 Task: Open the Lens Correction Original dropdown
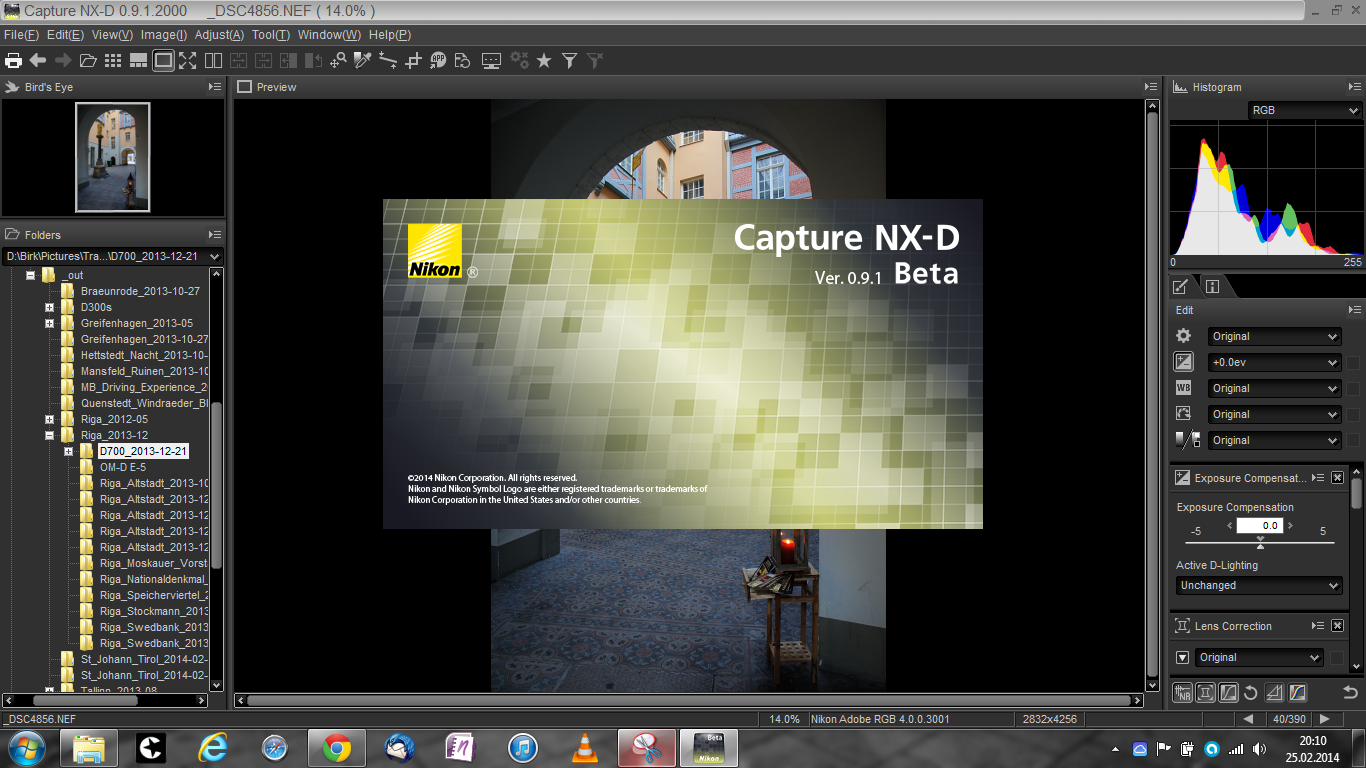[x=1259, y=658]
